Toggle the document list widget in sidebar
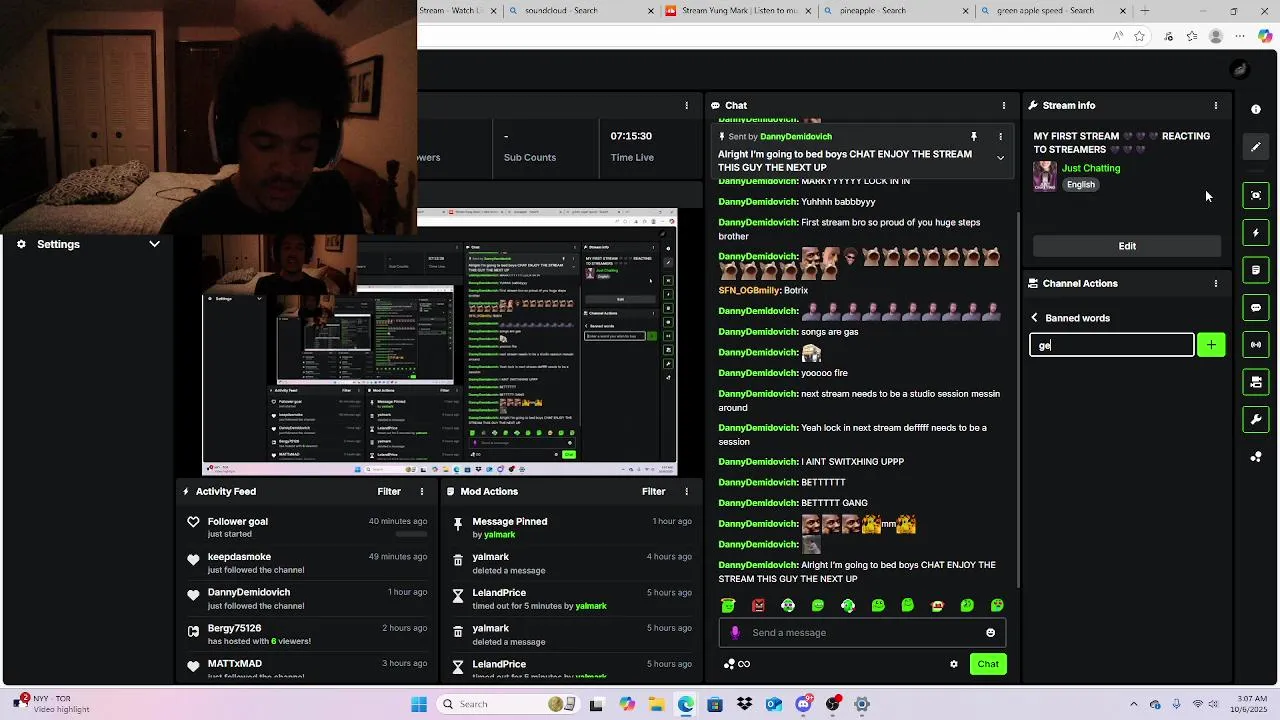The width and height of the screenshot is (1280, 720). click(x=1256, y=270)
